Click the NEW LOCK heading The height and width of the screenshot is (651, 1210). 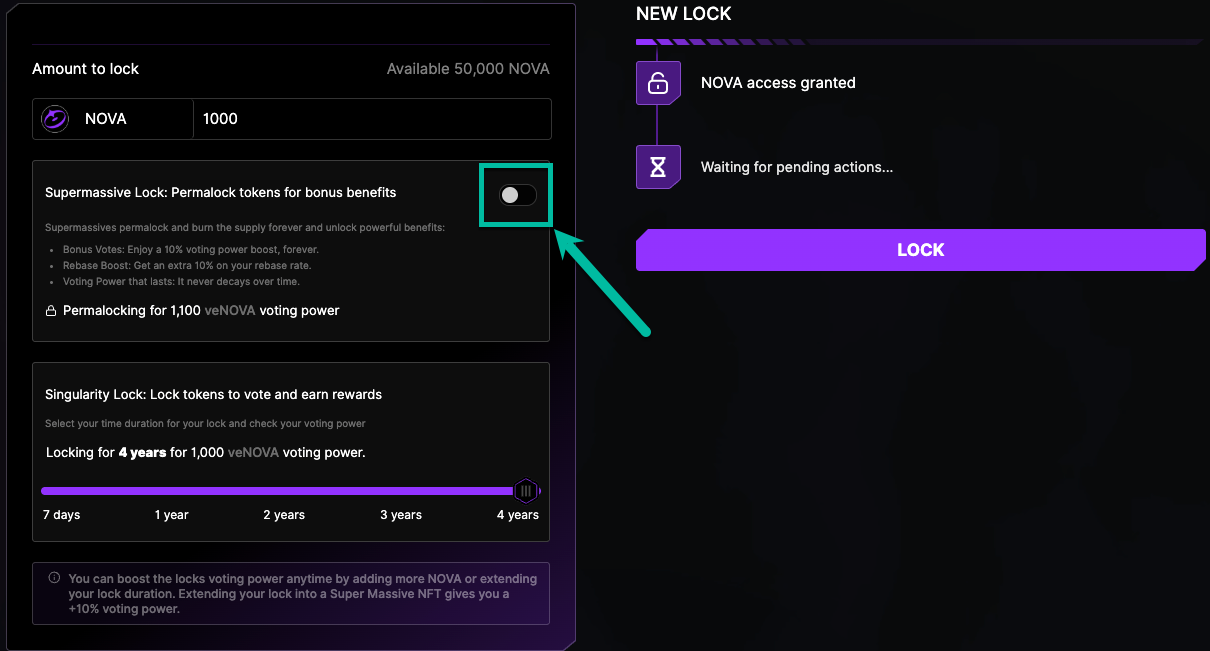tap(683, 14)
